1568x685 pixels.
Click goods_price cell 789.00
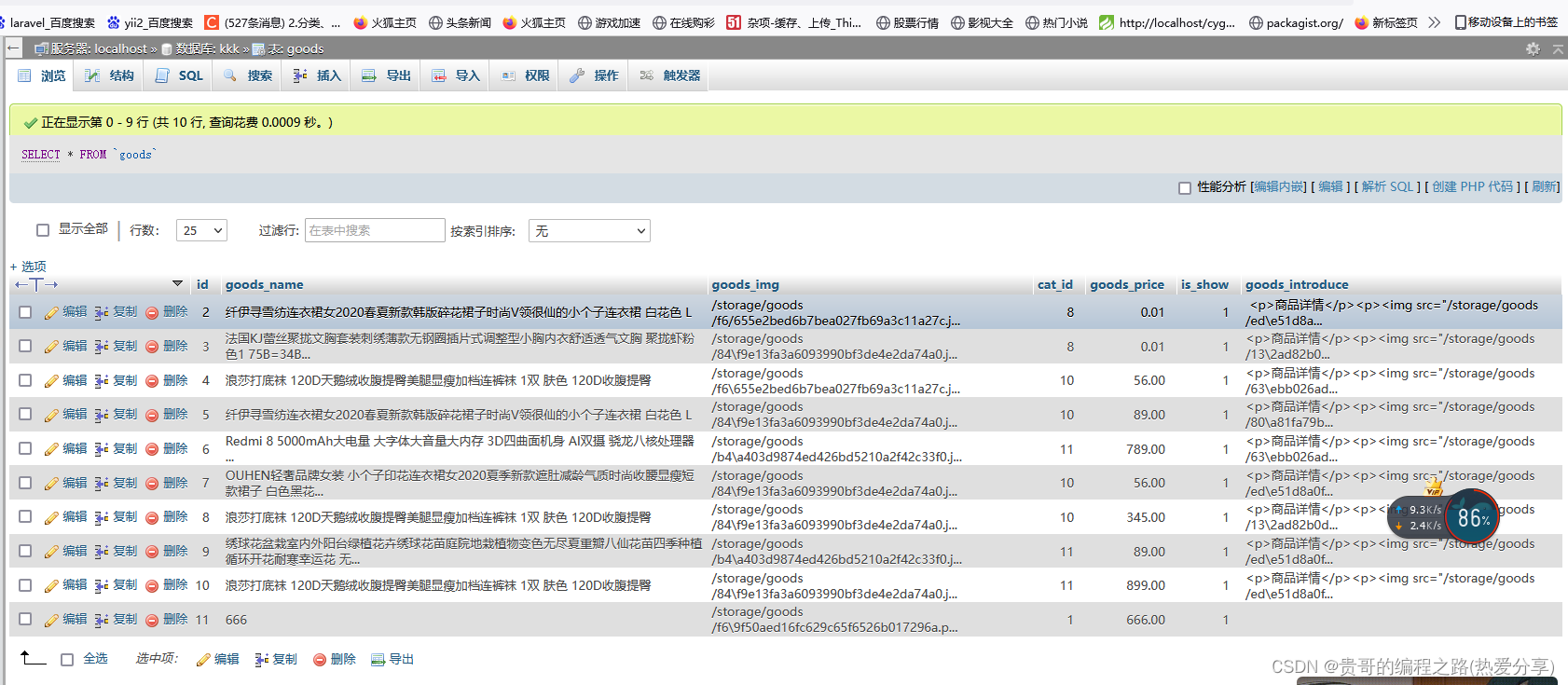click(1146, 449)
